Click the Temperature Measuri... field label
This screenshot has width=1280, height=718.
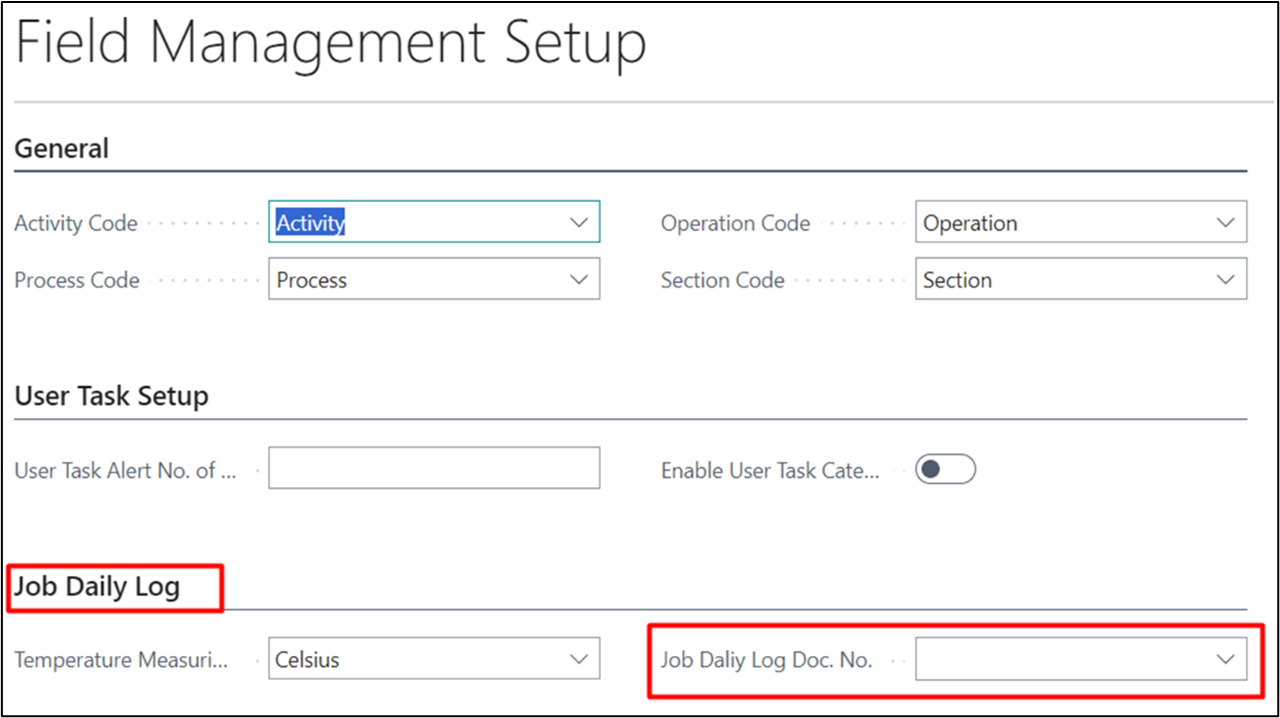click(121, 661)
